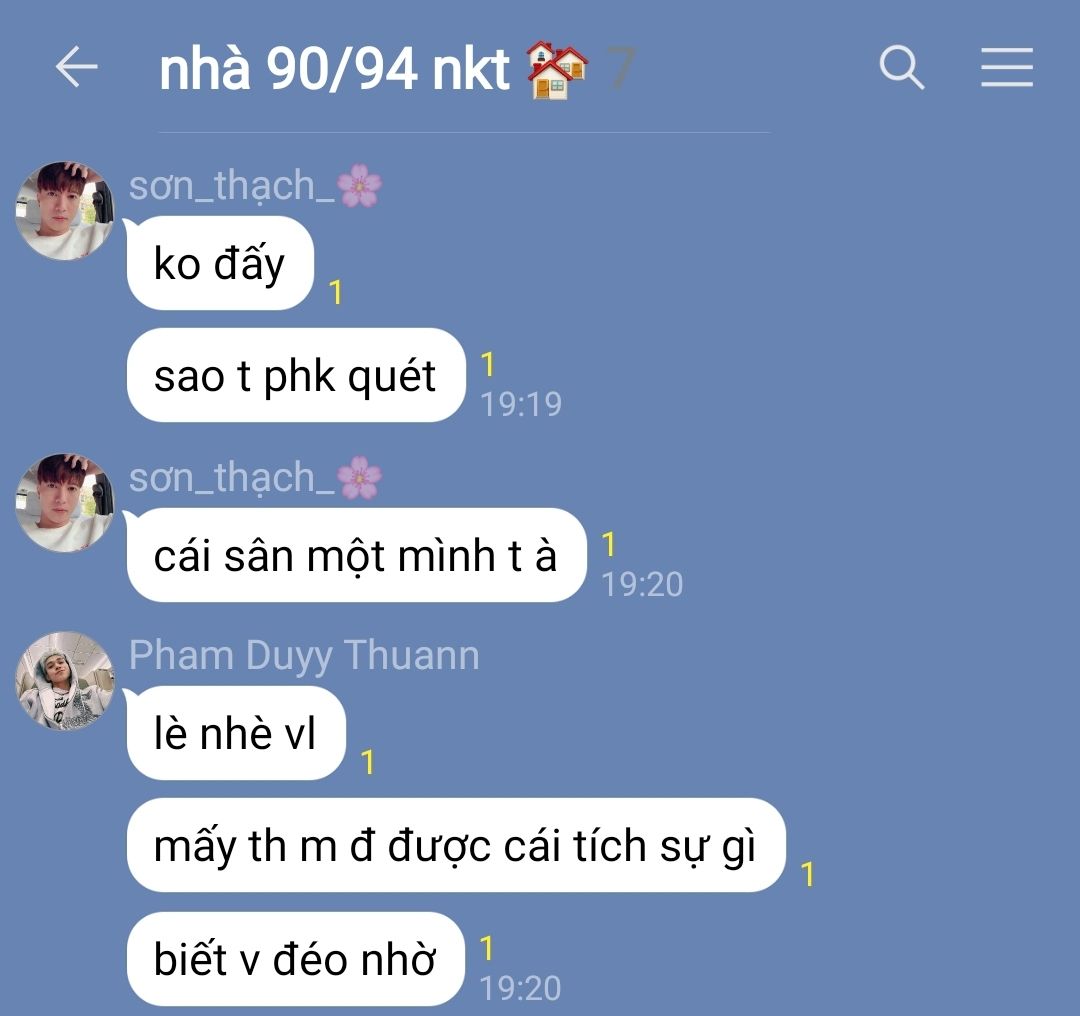Tap the back arrow icon

[x=76, y=67]
